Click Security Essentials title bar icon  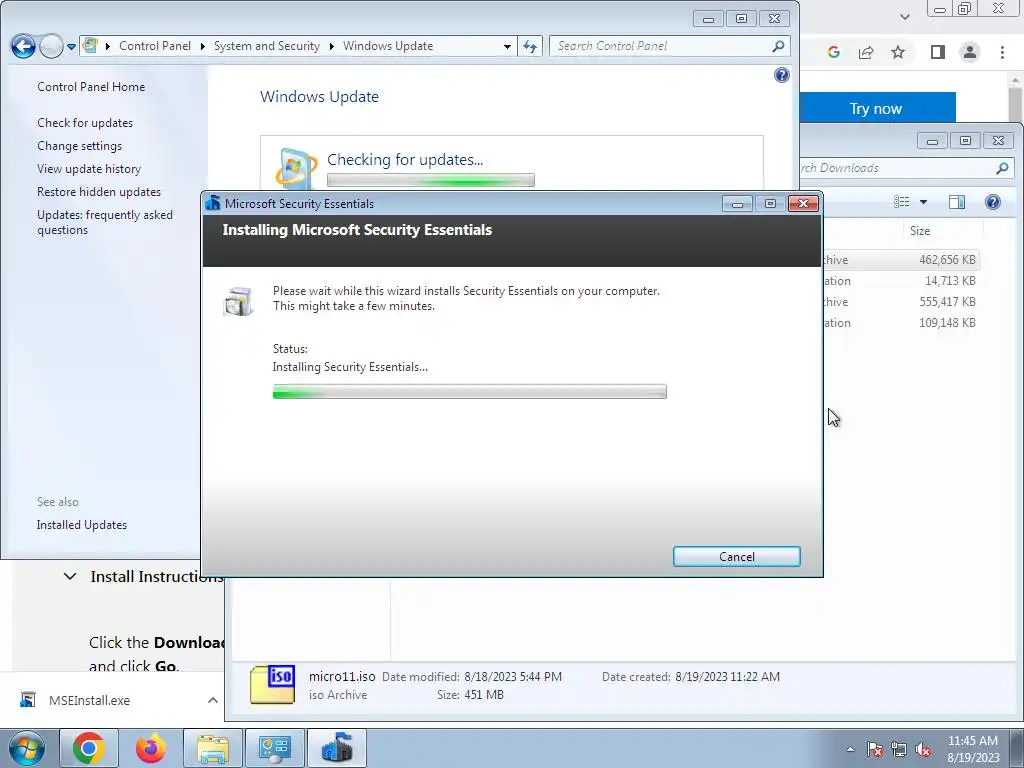[x=212, y=203]
